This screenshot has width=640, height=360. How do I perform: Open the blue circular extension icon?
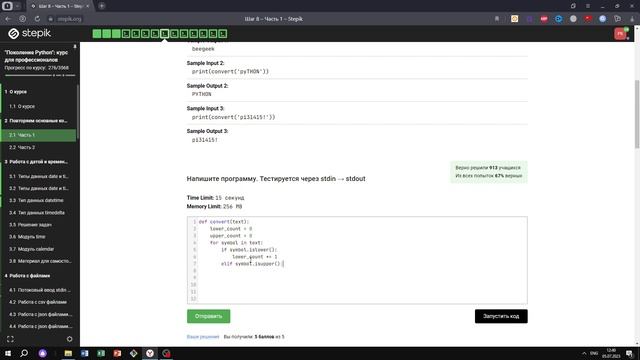pos(559,19)
